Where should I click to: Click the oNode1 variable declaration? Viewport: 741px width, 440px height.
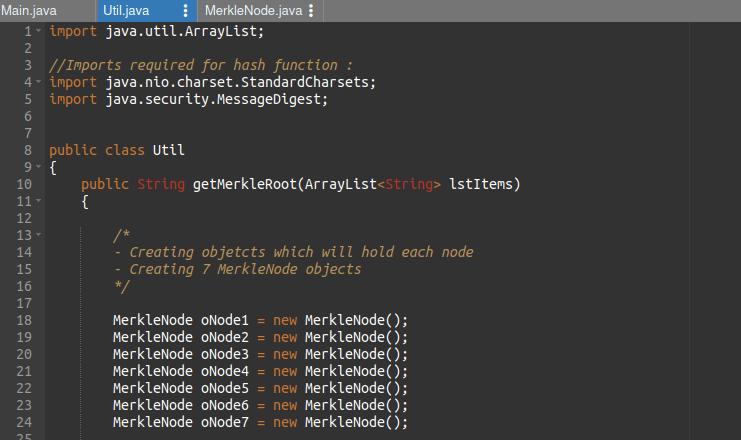coord(224,320)
